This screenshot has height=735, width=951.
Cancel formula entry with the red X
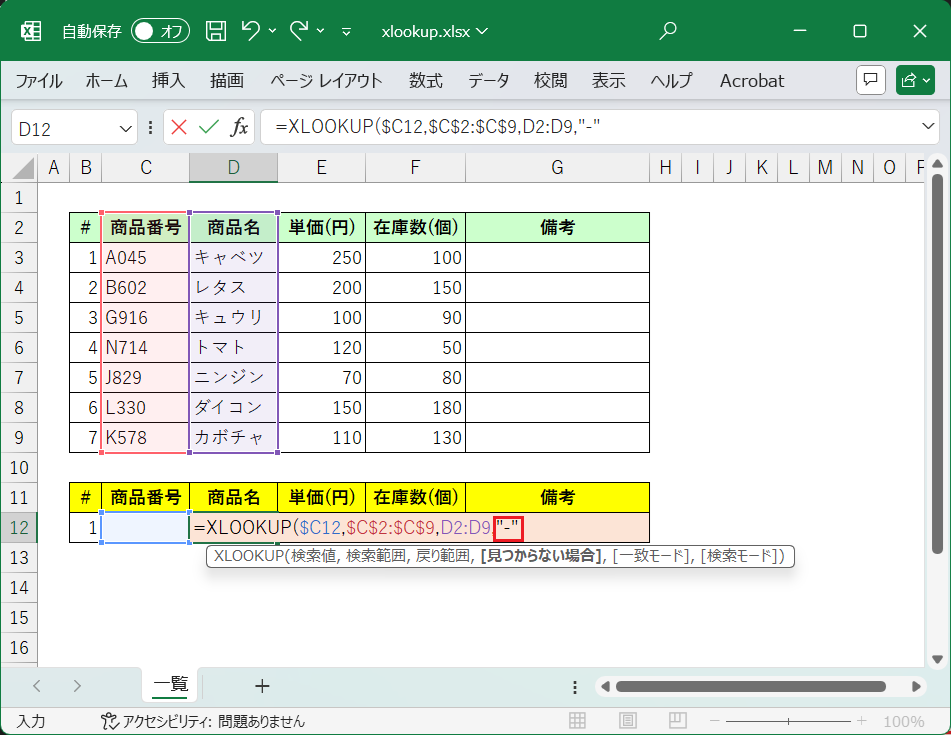pyautogui.click(x=179, y=127)
